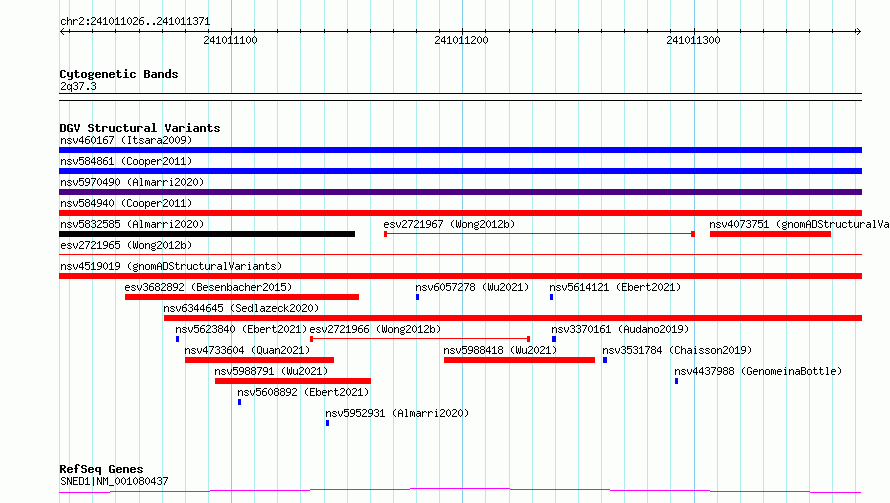This screenshot has height=503, width=890.
Task: Click the nsv3370161 (Audano2019) variant label
Action: click(x=620, y=329)
